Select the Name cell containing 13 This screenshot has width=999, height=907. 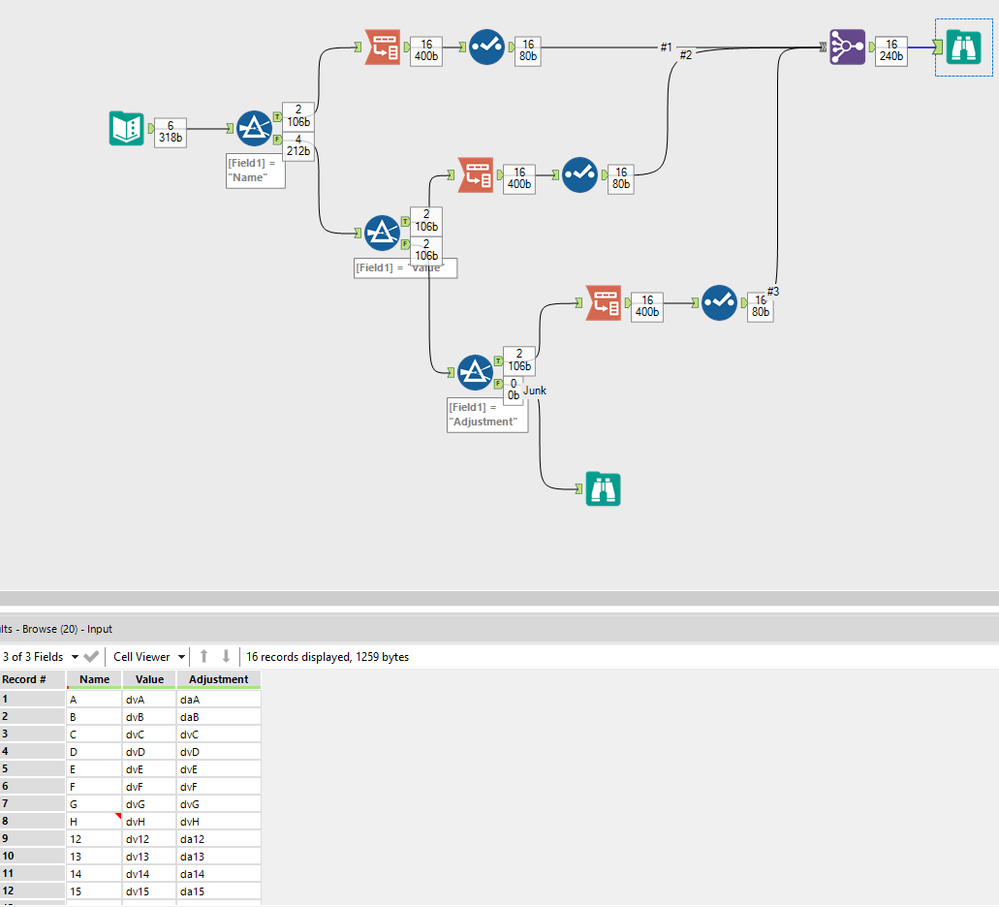tap(94, 856)
